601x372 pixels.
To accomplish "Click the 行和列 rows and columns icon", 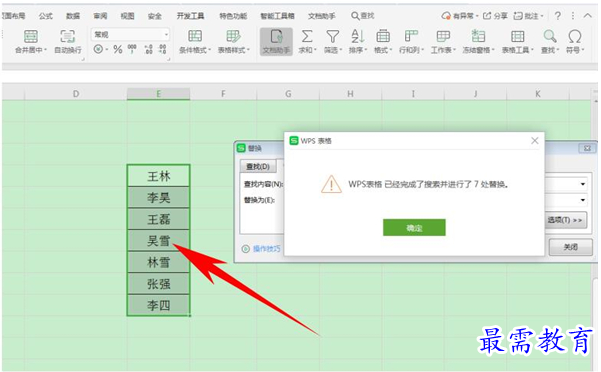I will click(x=411, y=36).
